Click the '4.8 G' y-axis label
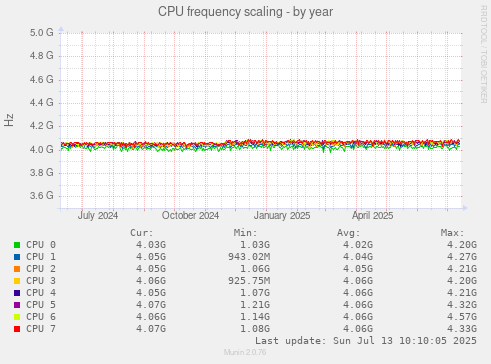The height and width of the screenshot is (364, 491). pyautogui.click(x=41, y=56)
